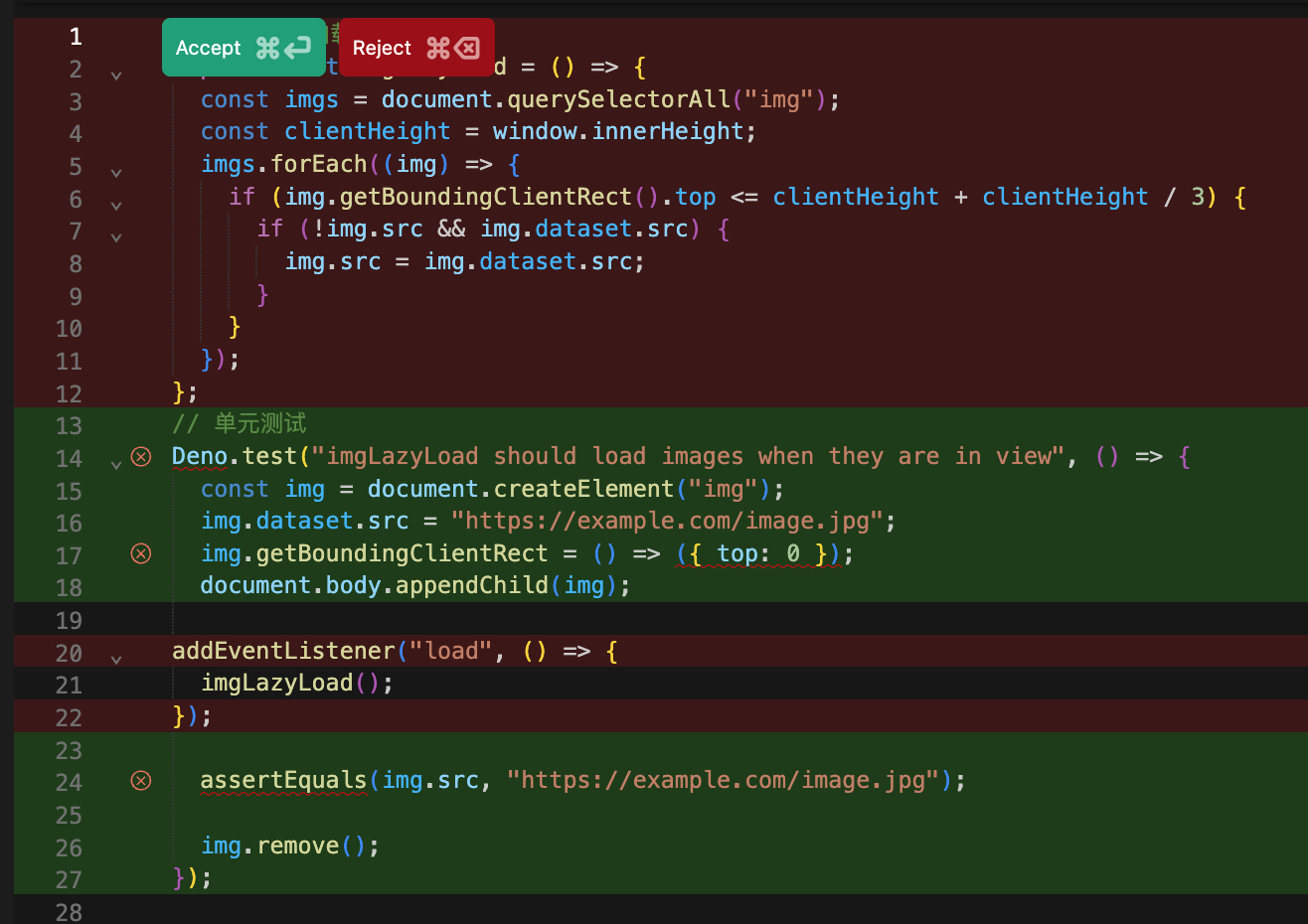
Task: Click the assertEquals function name
Action: click(283, 780)
